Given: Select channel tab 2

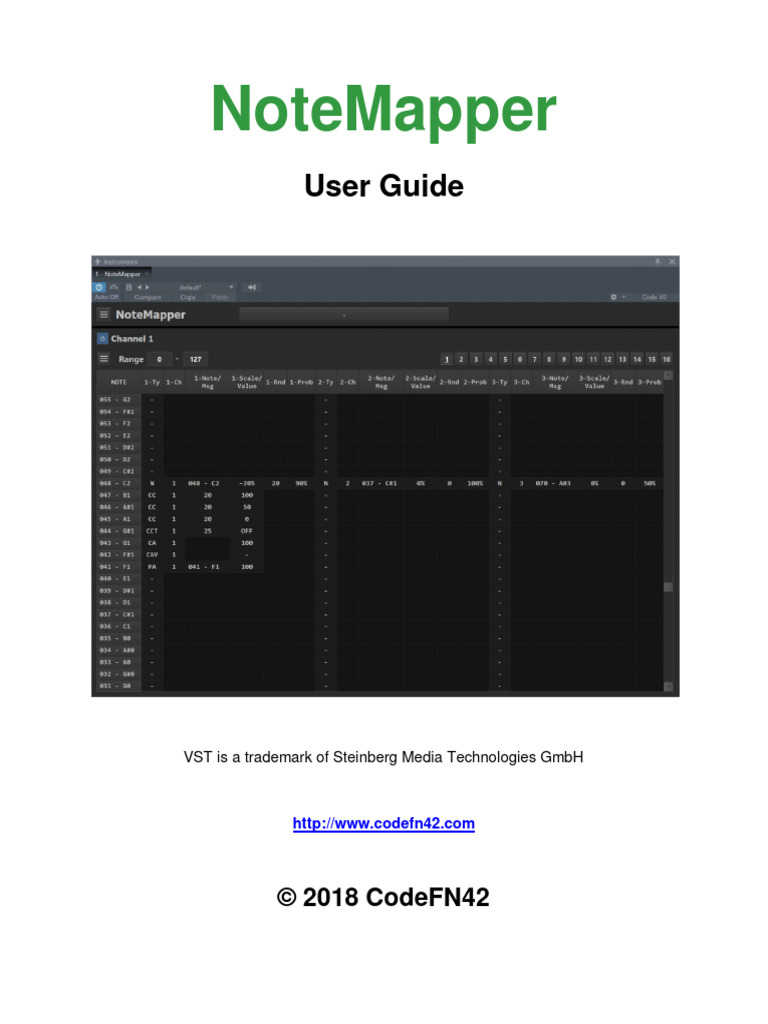Looking at the screenshot, I should 461,359.
